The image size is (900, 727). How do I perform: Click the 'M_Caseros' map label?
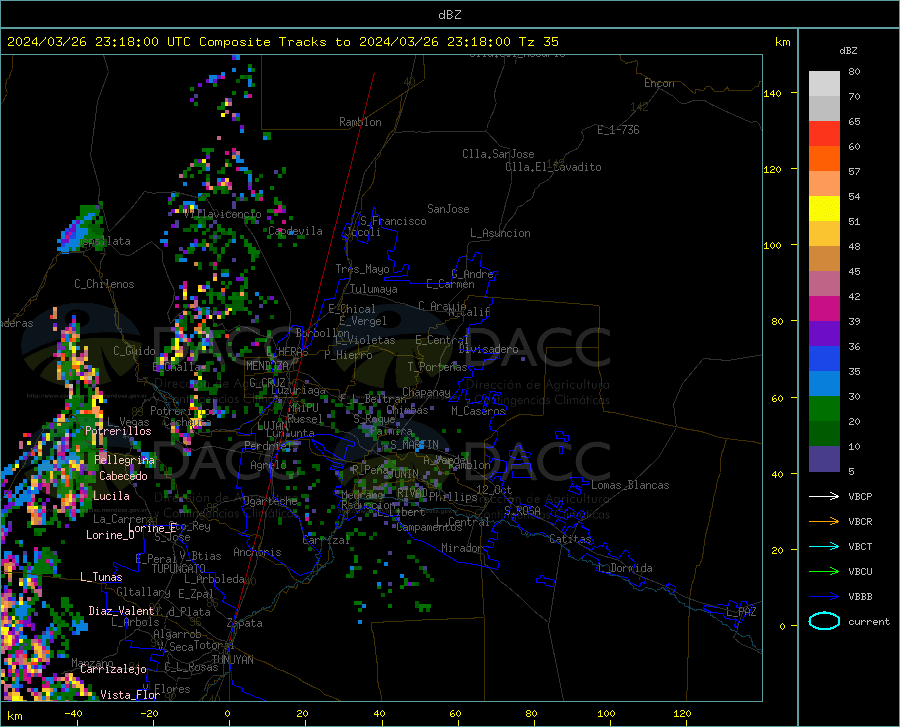478,411
